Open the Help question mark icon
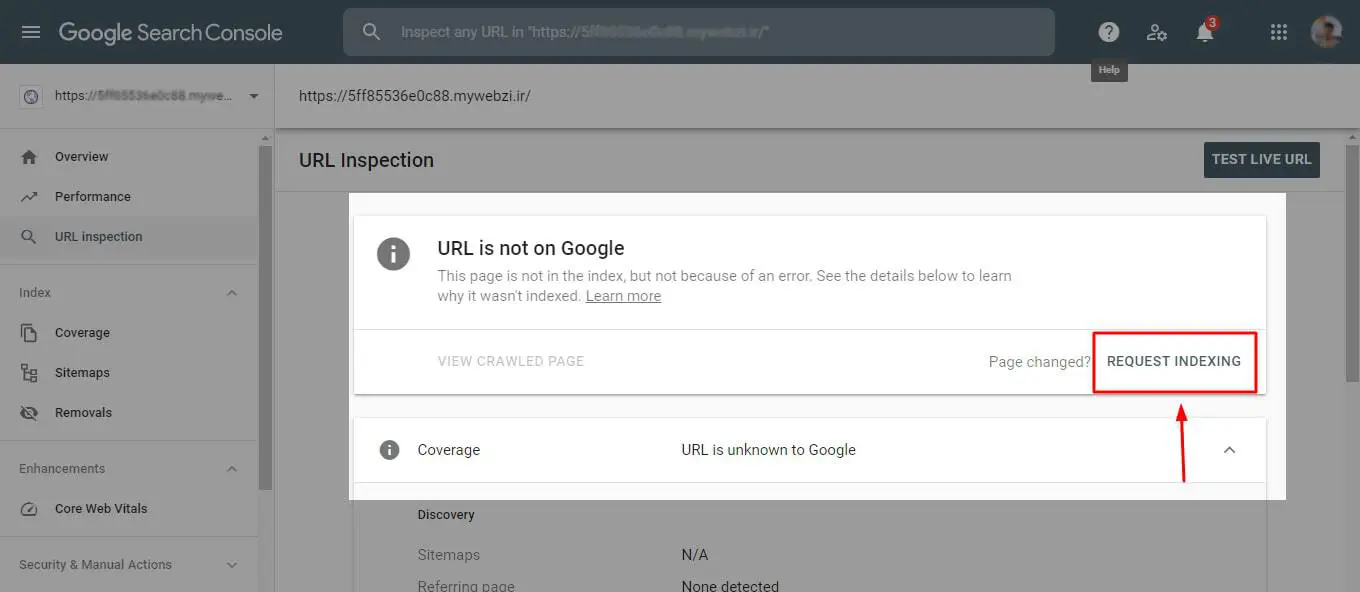The width and height of the screenshot is (1360, 592). tap(1108, 32)
